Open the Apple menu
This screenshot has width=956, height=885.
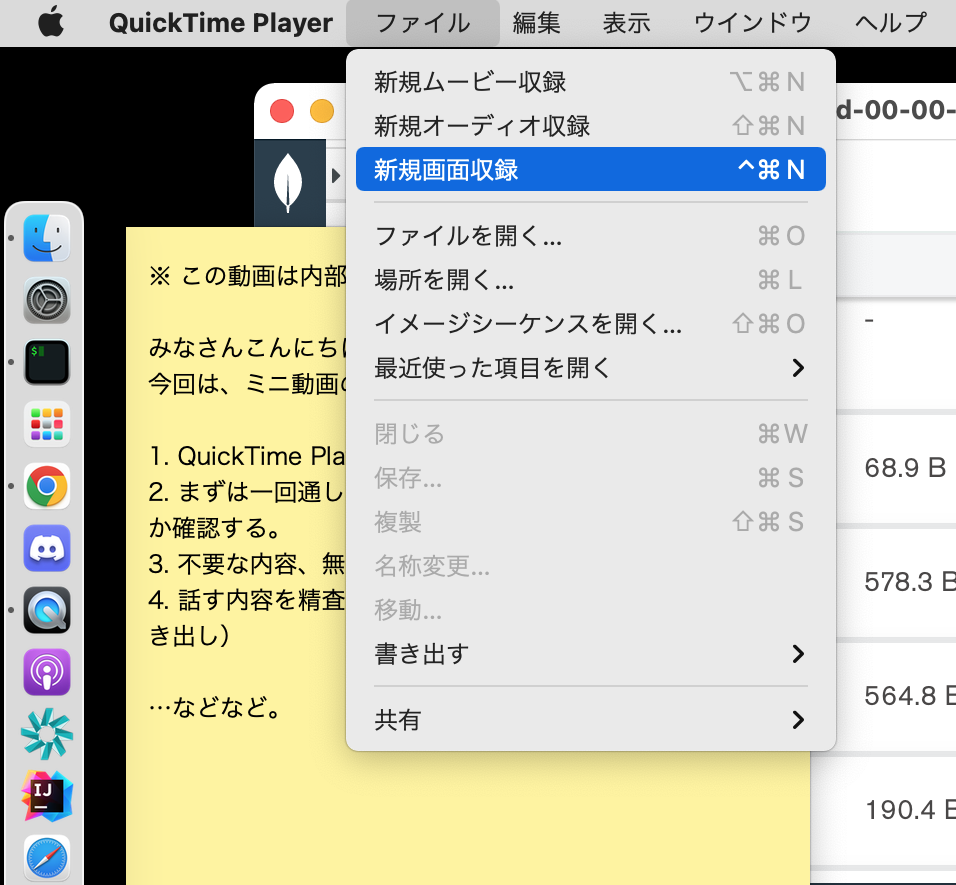click(x=51, y=22)
